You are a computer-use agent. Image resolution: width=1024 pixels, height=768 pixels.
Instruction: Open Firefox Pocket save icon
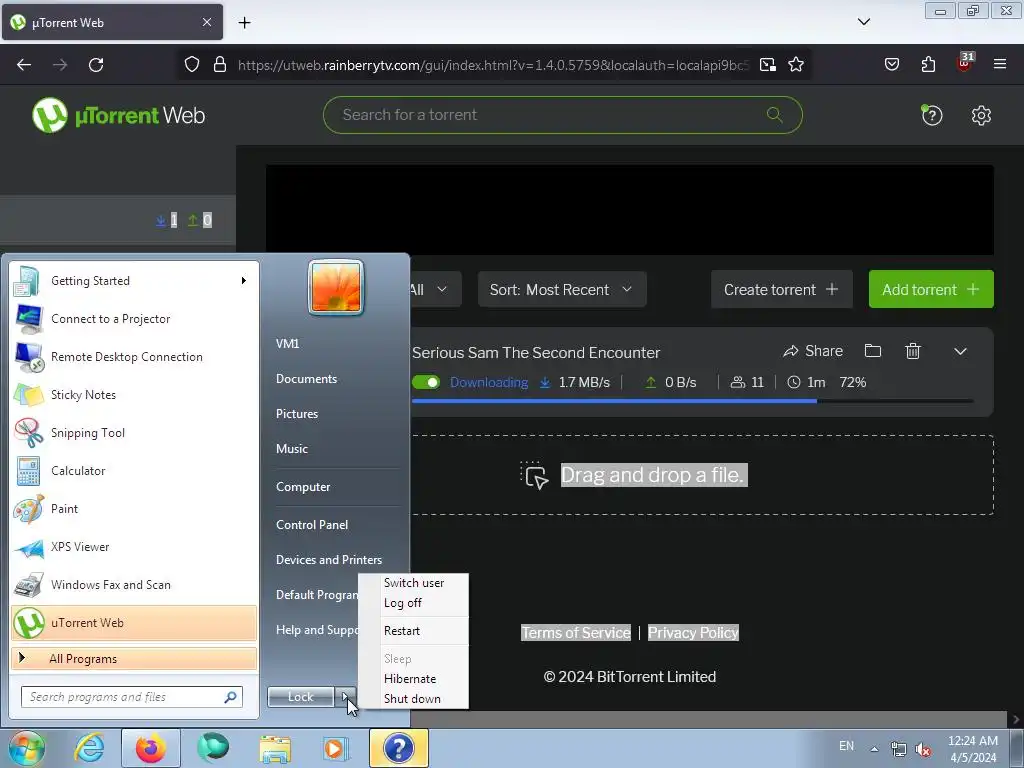pos(891,64)
